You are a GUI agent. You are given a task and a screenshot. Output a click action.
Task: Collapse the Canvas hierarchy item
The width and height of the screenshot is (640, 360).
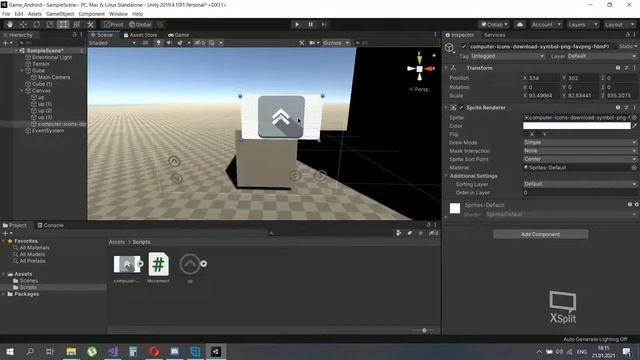tap(22, 91)
